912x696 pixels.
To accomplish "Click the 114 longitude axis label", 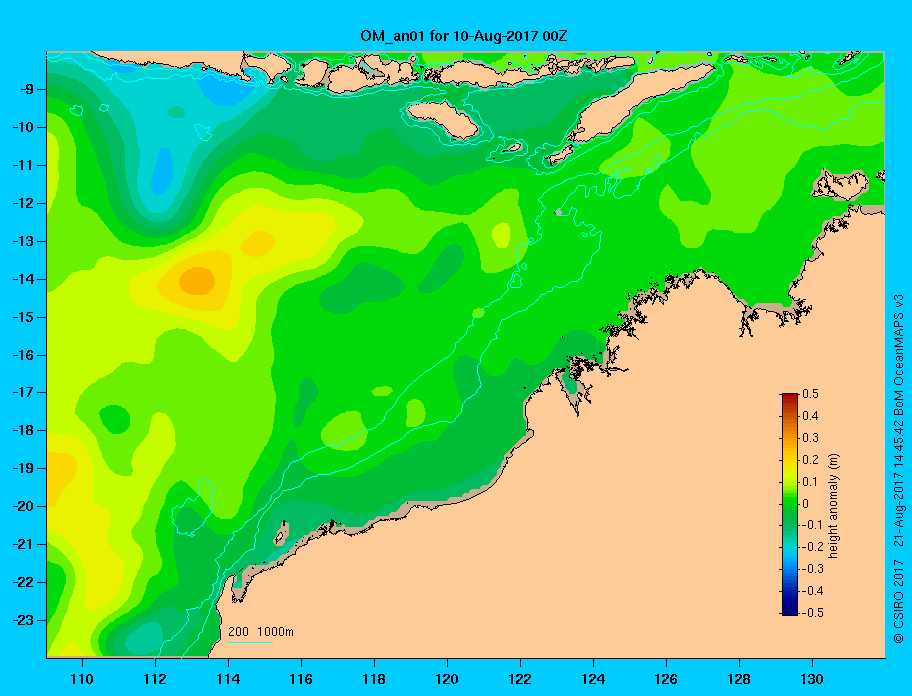I will coord(228,679).
